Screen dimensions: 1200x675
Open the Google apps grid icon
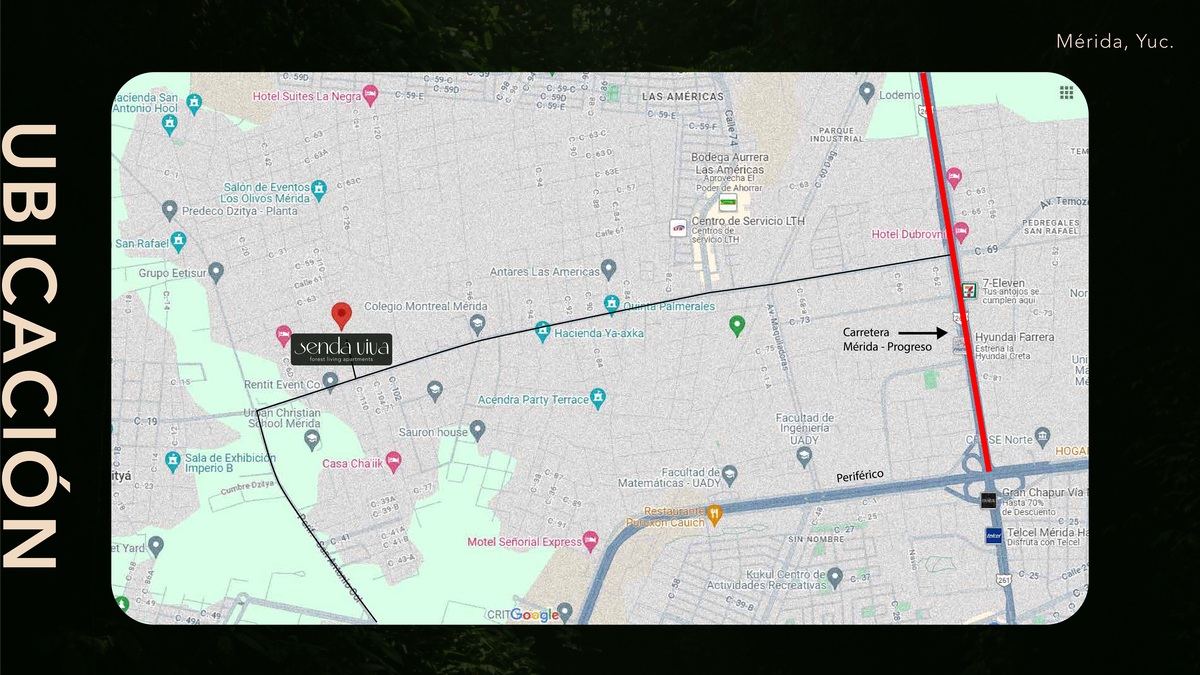pos(1067,92)
